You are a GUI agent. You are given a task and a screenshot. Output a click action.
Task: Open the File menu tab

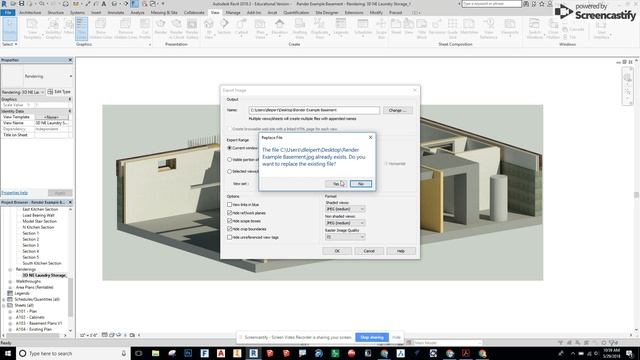(8, 13)
